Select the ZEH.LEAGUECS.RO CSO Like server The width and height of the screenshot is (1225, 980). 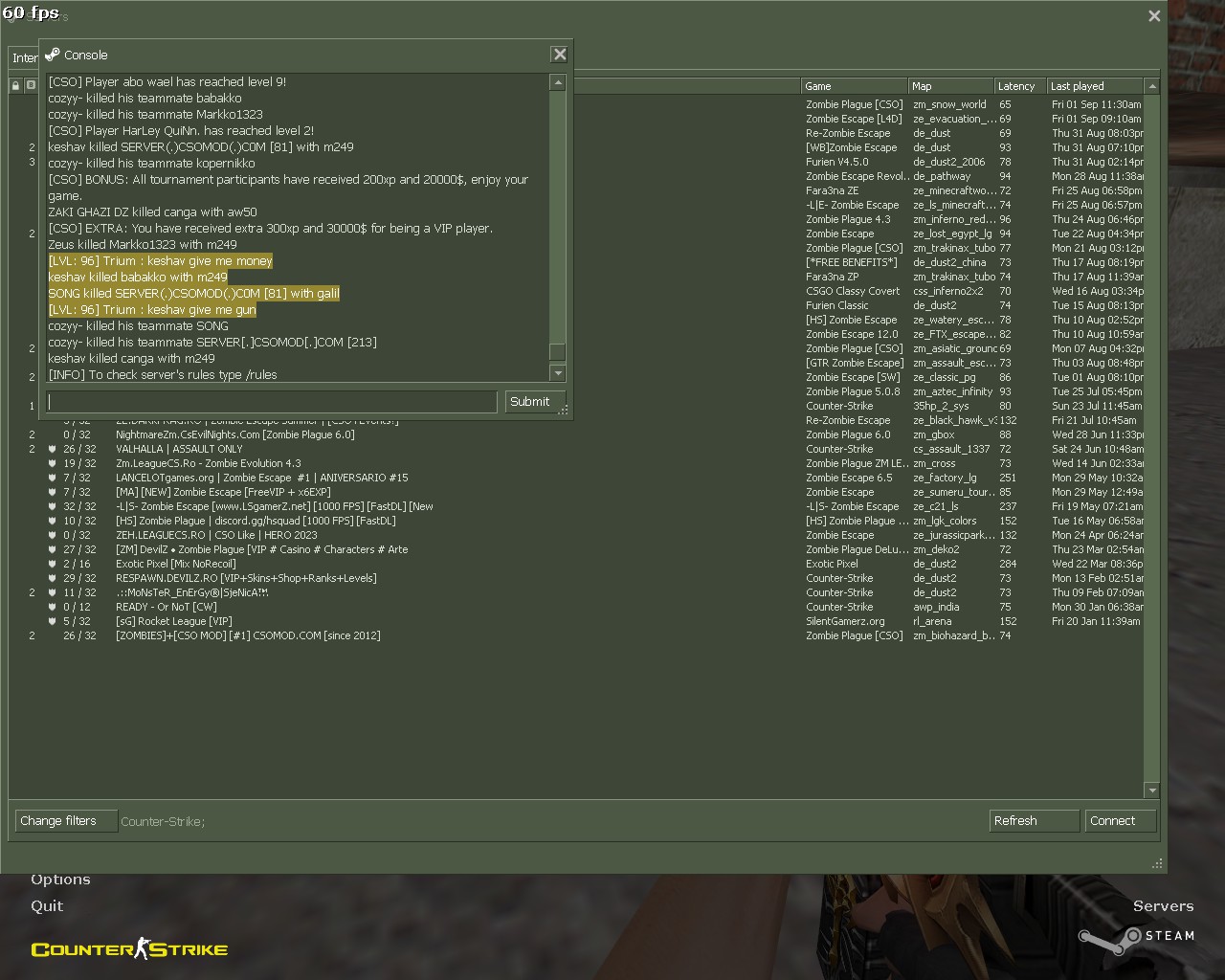coord(576,535)
